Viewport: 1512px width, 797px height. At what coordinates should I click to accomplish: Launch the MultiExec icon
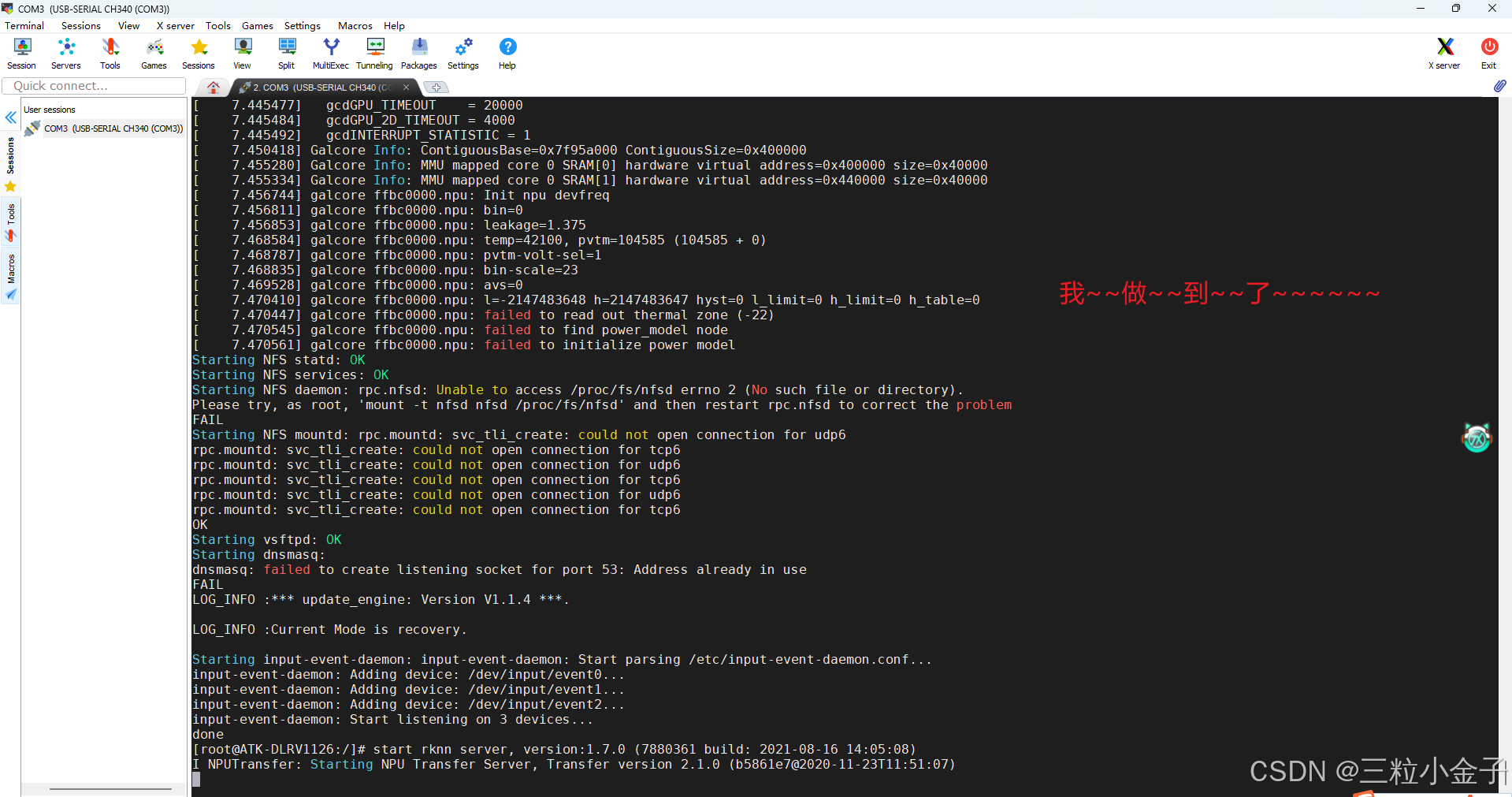coord(331,54)
